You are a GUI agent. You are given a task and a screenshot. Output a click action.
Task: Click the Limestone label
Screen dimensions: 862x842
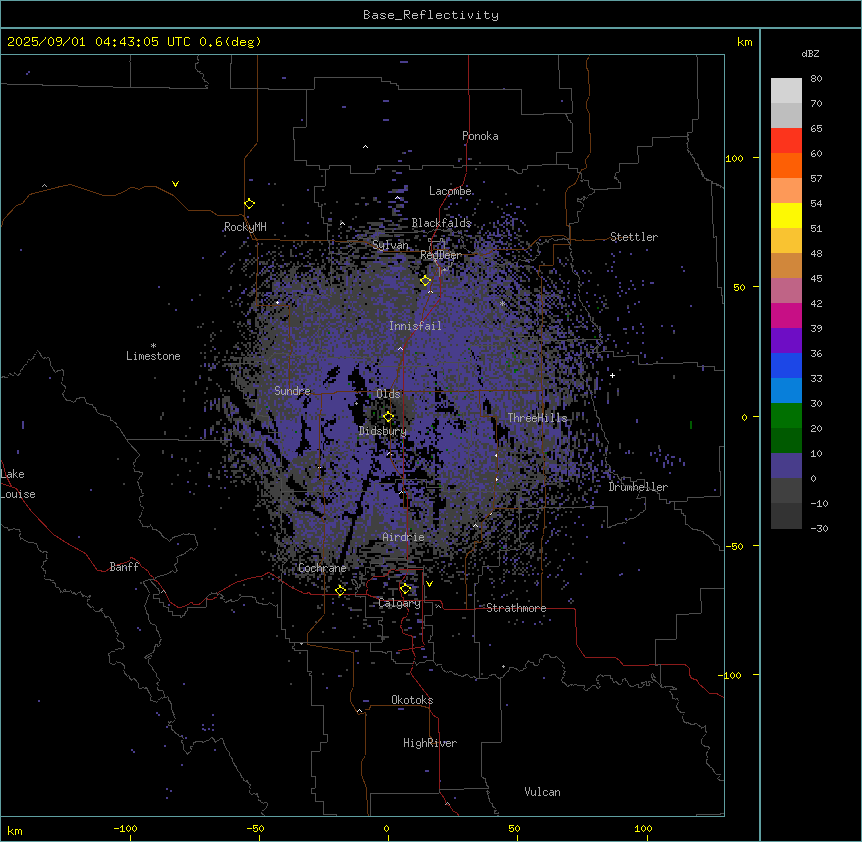(x=153, y=356)
